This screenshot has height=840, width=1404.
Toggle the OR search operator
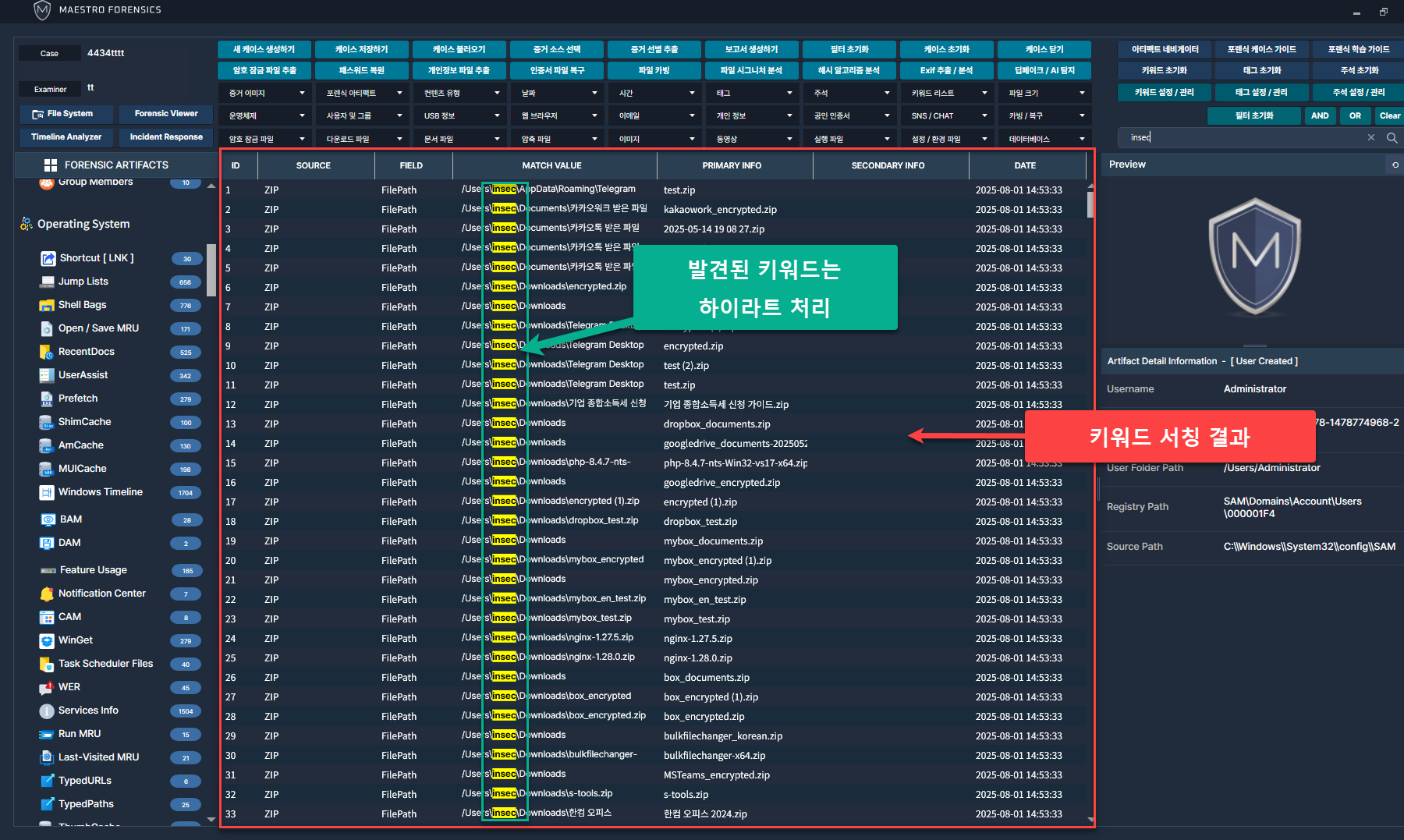[x=1355, y=115]
